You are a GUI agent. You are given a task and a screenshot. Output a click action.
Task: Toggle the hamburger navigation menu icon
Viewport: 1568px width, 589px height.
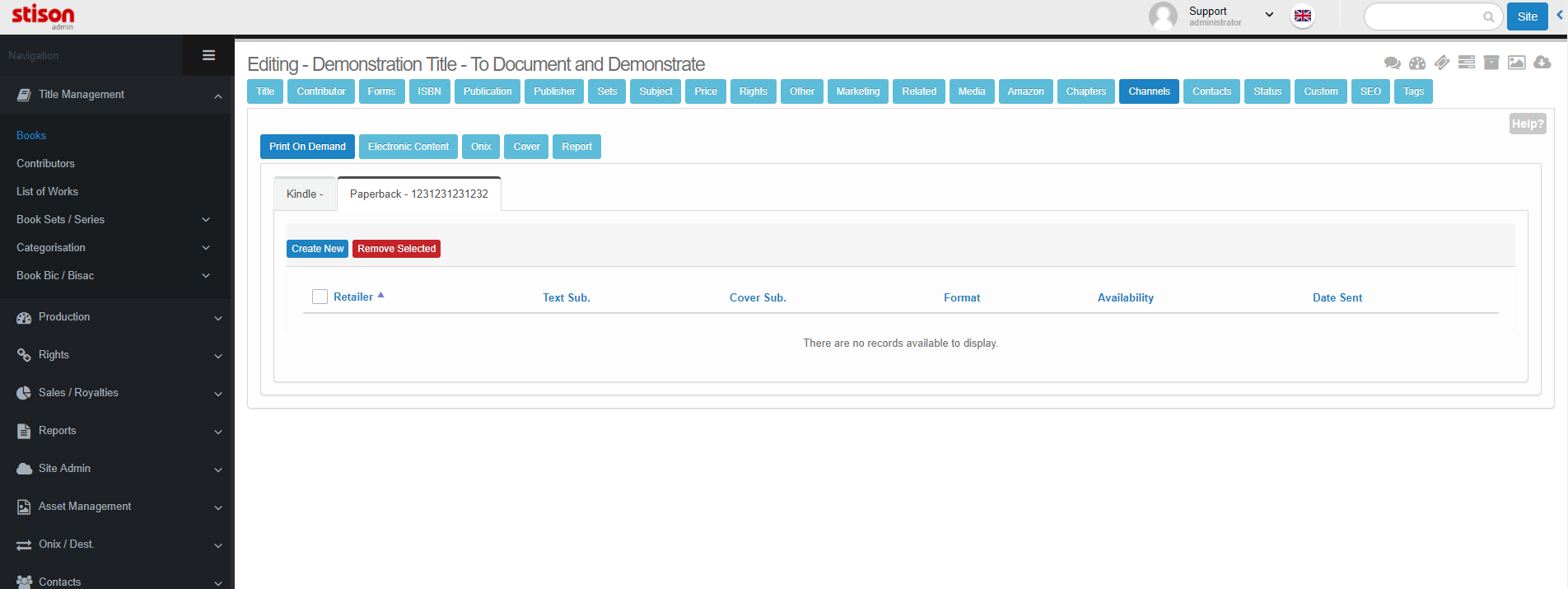(x=208, y=55)
